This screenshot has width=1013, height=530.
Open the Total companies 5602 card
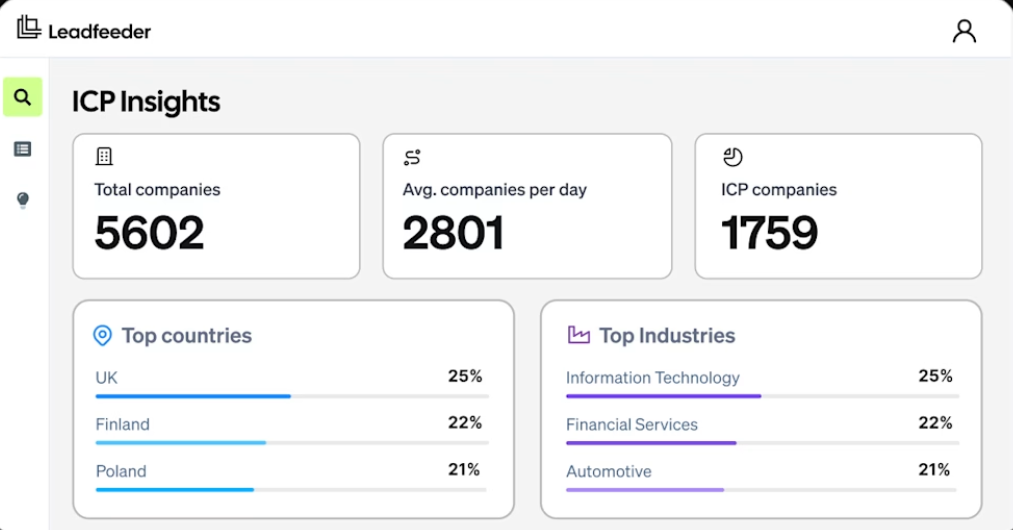pos(216,206)
